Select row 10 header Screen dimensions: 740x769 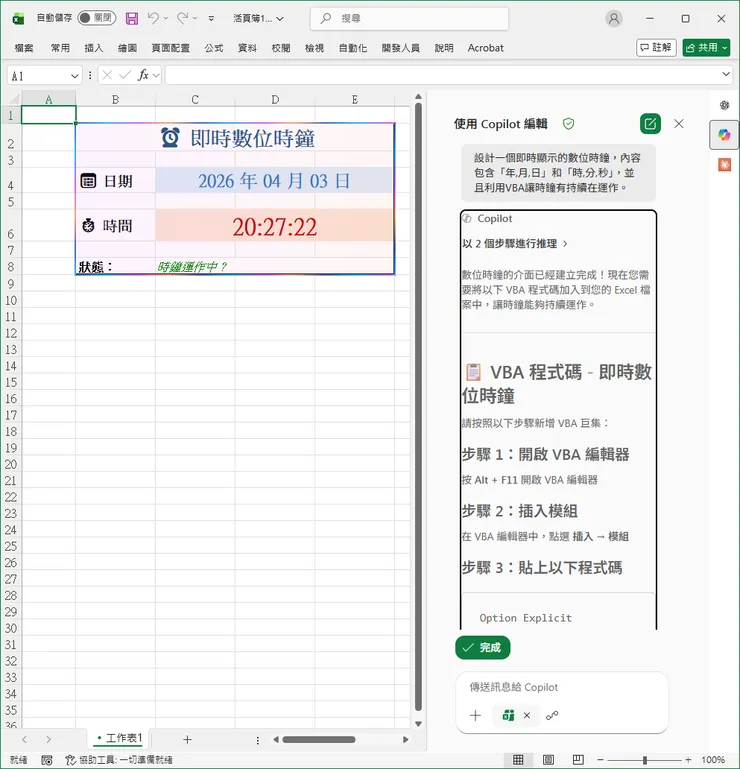pyautogui.click(x=11, y=300)
